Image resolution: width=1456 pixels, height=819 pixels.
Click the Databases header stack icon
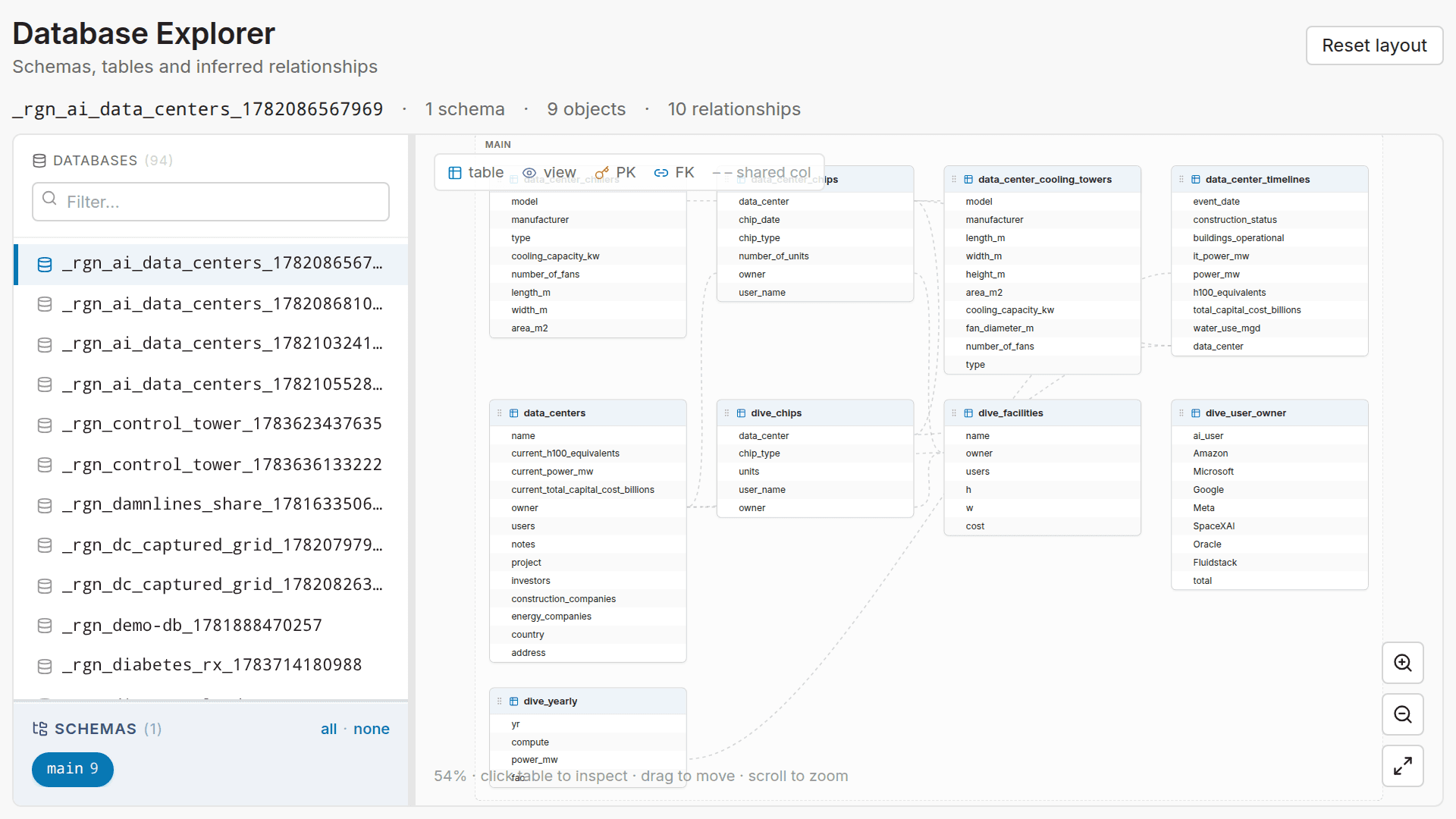coord(39,161)
